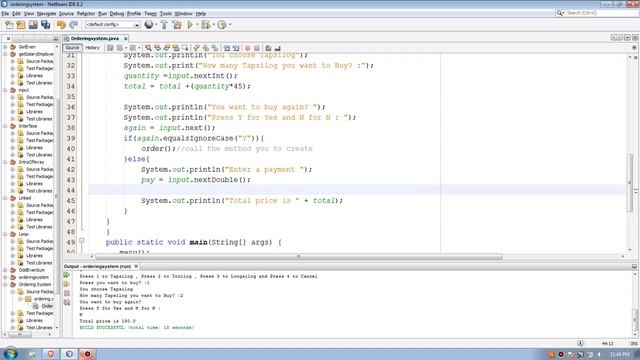640x360 pixels.
Task: Collapse the getSalaryEmployee project node
Action: [x=5, y=54]
